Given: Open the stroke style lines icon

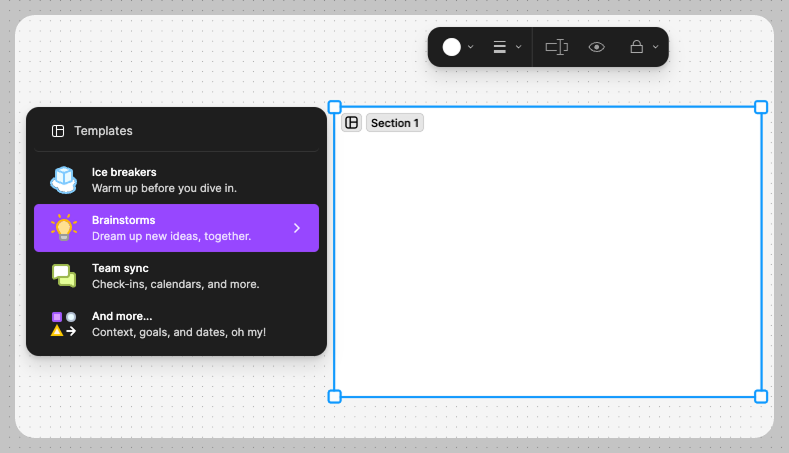Looking at the screenshot, I should (500, 47).
